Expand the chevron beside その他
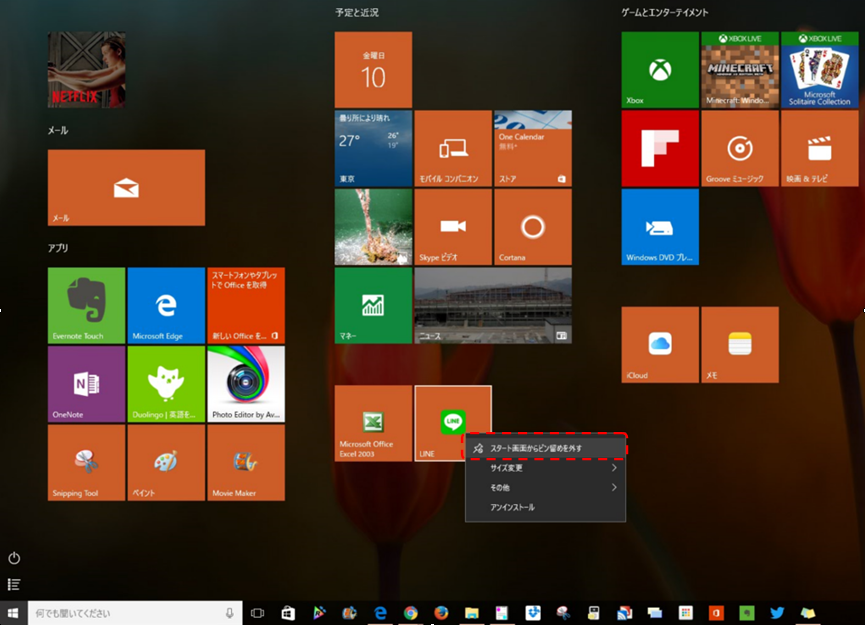Screen dimensions: 865x625 pos(614,487)
